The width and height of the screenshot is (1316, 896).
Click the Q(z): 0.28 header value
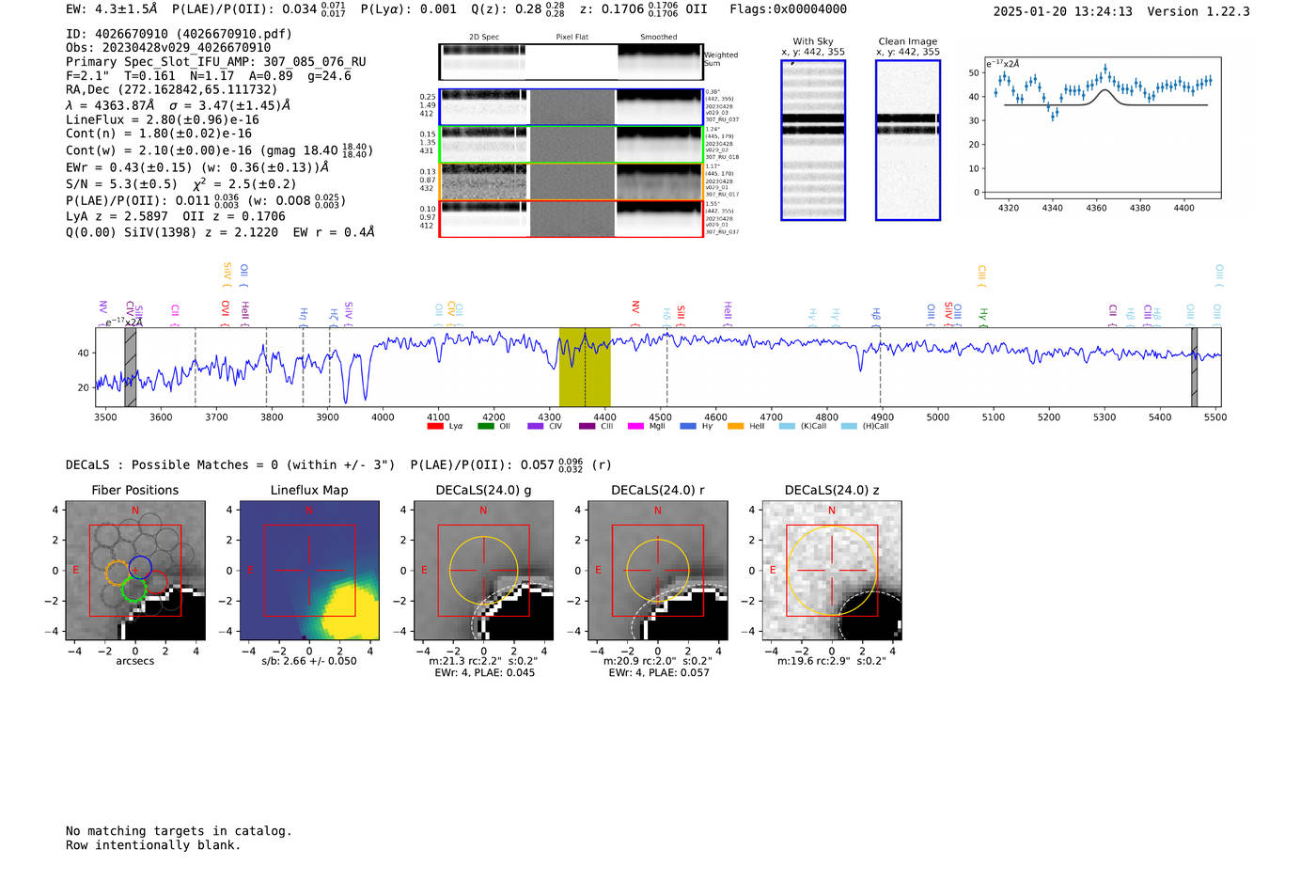pos(518,9)
